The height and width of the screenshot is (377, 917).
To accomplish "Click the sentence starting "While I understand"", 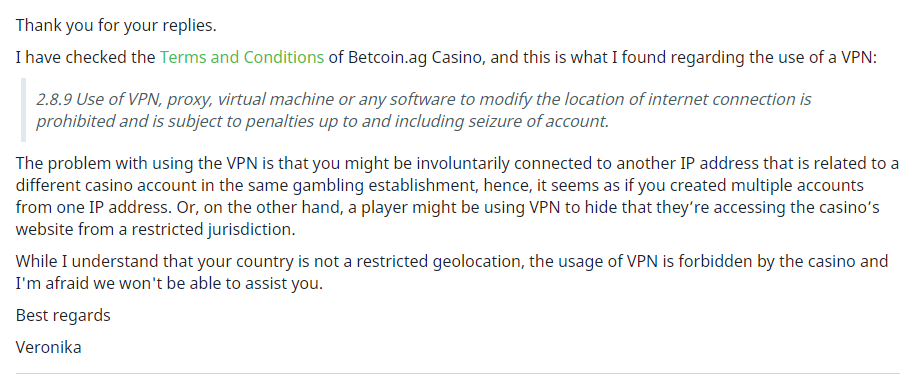I will (452, 272).
